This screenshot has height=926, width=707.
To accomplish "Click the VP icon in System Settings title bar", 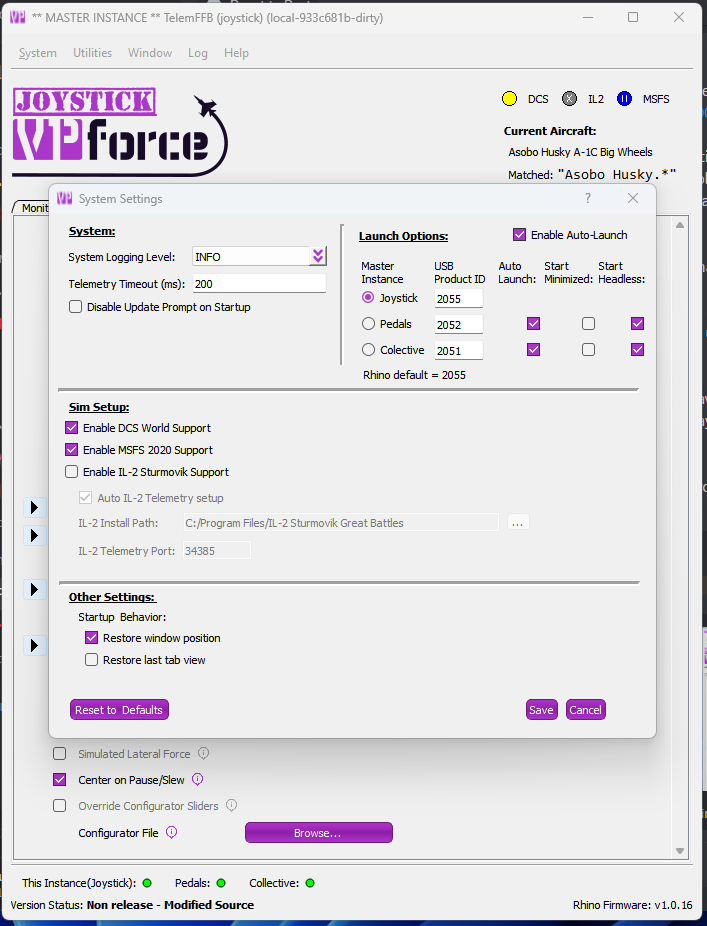I will coord(64,198).
